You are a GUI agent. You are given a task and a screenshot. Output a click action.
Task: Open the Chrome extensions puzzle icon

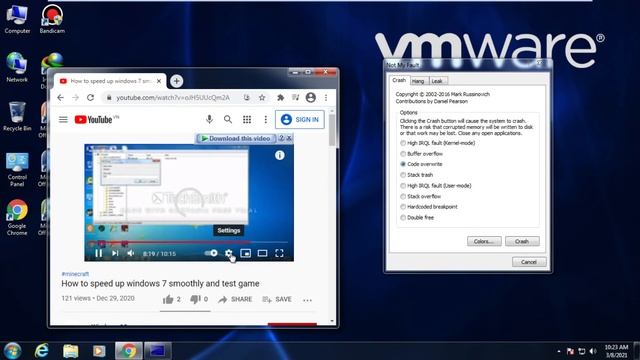point(280,98)
